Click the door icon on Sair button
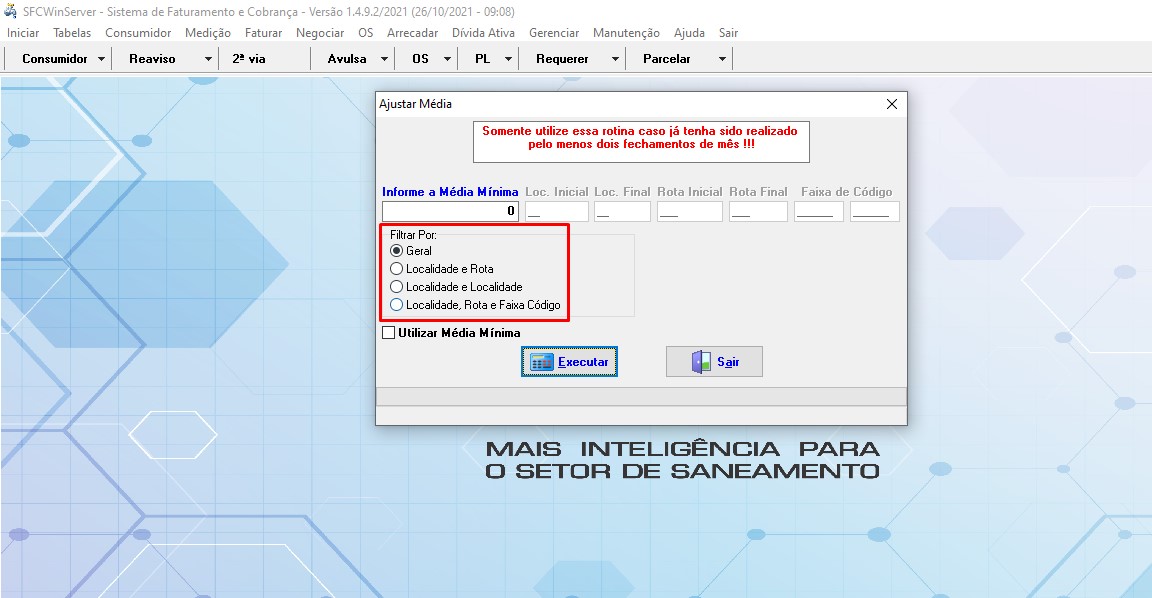This screenshot has height=598, width=1152. click(701, 362)
